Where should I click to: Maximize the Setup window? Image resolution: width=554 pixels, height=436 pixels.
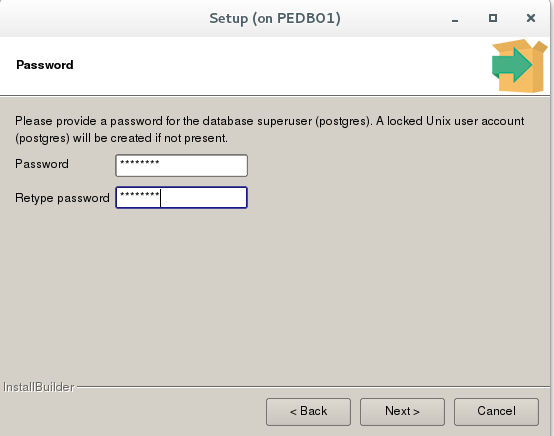[x=493, y=18]
